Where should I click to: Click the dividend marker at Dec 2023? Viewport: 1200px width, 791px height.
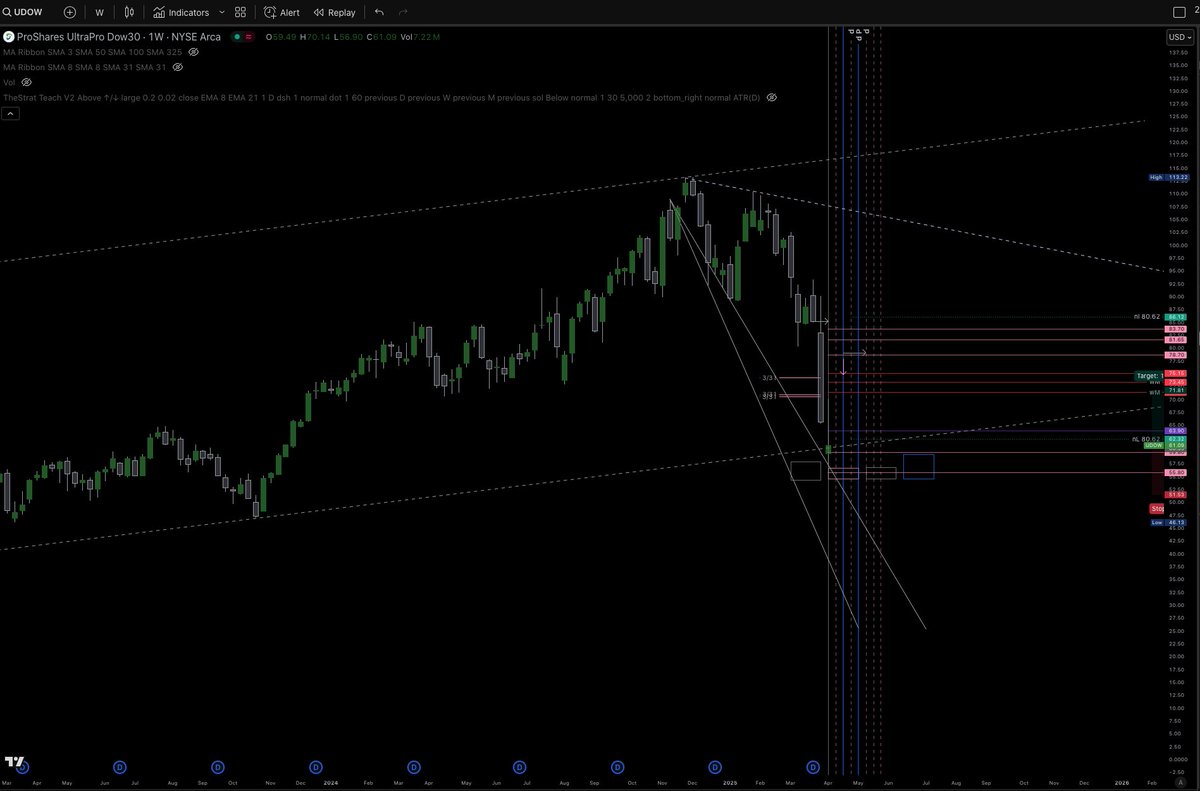(x=317, y=767)
